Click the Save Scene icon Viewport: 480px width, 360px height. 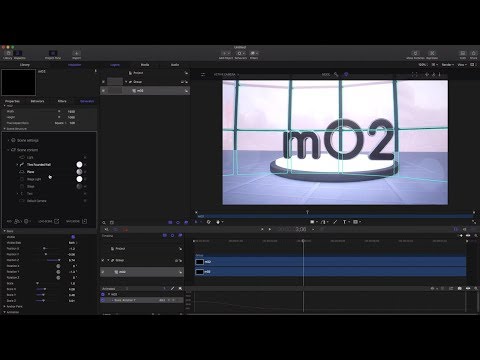[85, 221]
